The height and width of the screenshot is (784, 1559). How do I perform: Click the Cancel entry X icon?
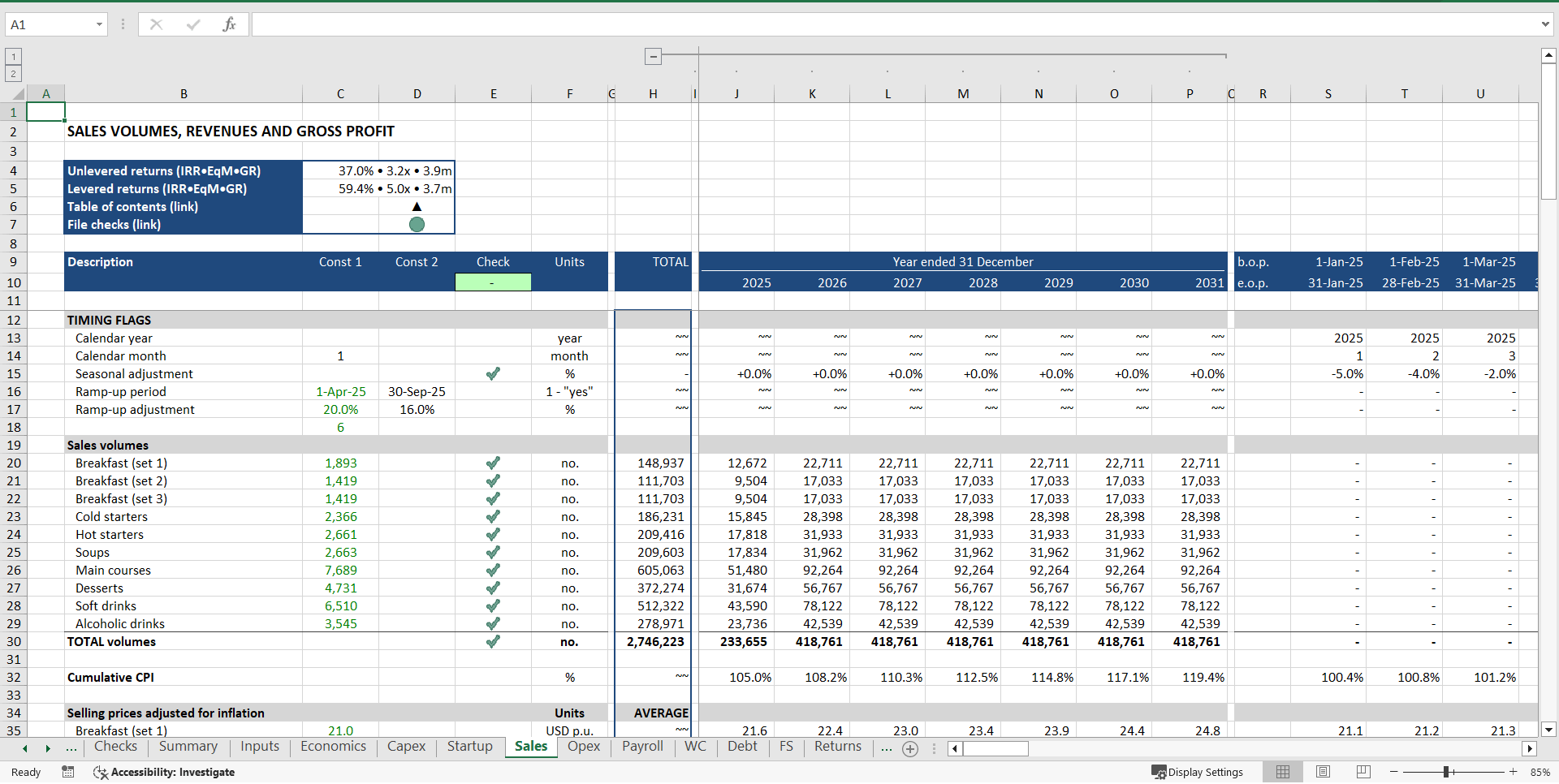pyautogui.click(x=156, y=24)
